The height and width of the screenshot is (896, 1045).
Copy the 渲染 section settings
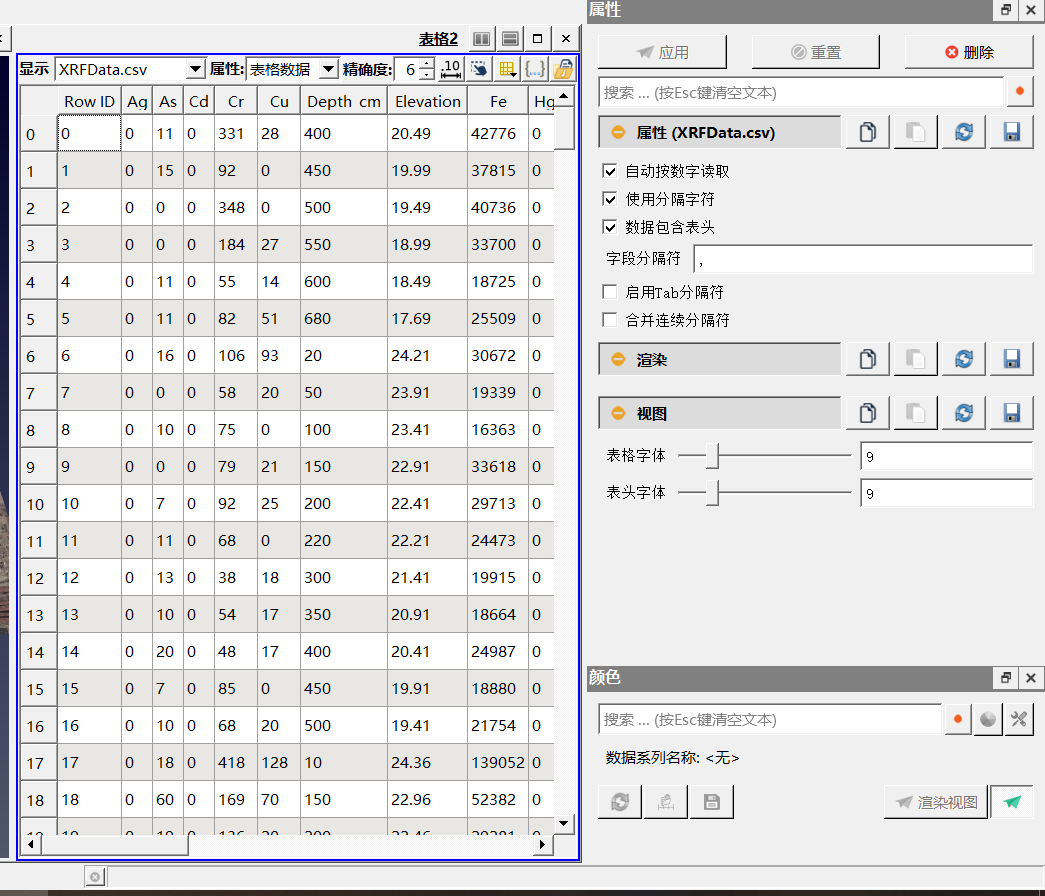(868, 359)
